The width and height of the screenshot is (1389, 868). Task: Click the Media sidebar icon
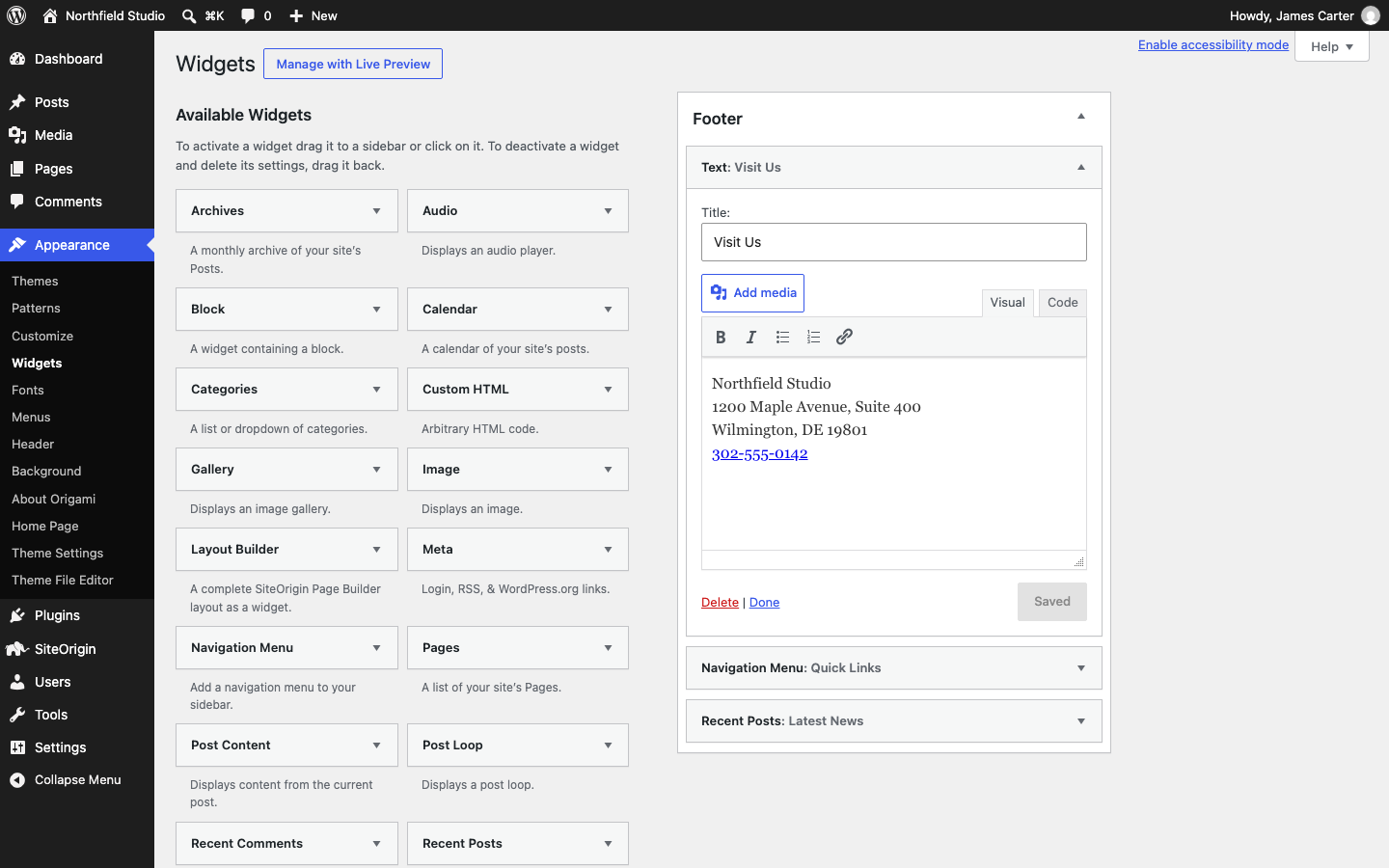click(17, 135)
